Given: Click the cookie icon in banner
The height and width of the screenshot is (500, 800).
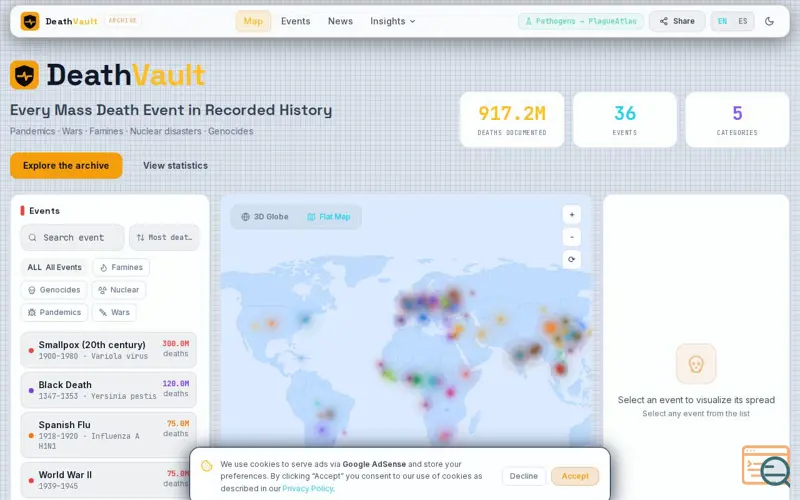Looking at the screenshot, I should [x=207, y=465].
